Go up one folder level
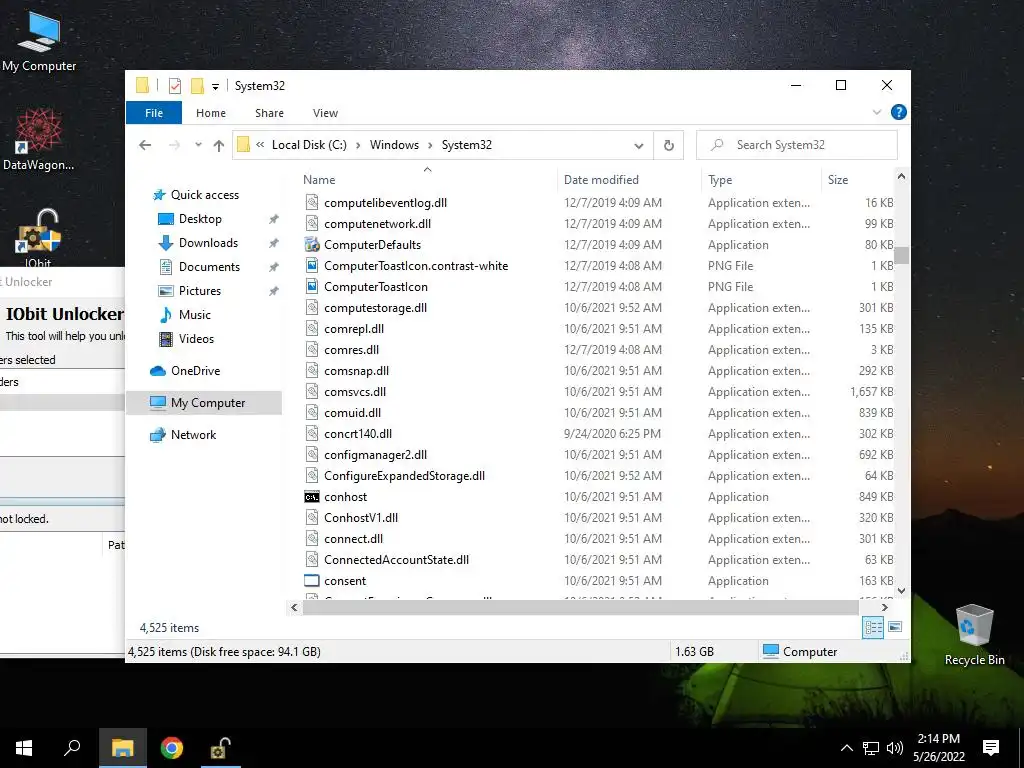Image resolution: width=1024 pixels, height=768 pixels. point(219,145)
